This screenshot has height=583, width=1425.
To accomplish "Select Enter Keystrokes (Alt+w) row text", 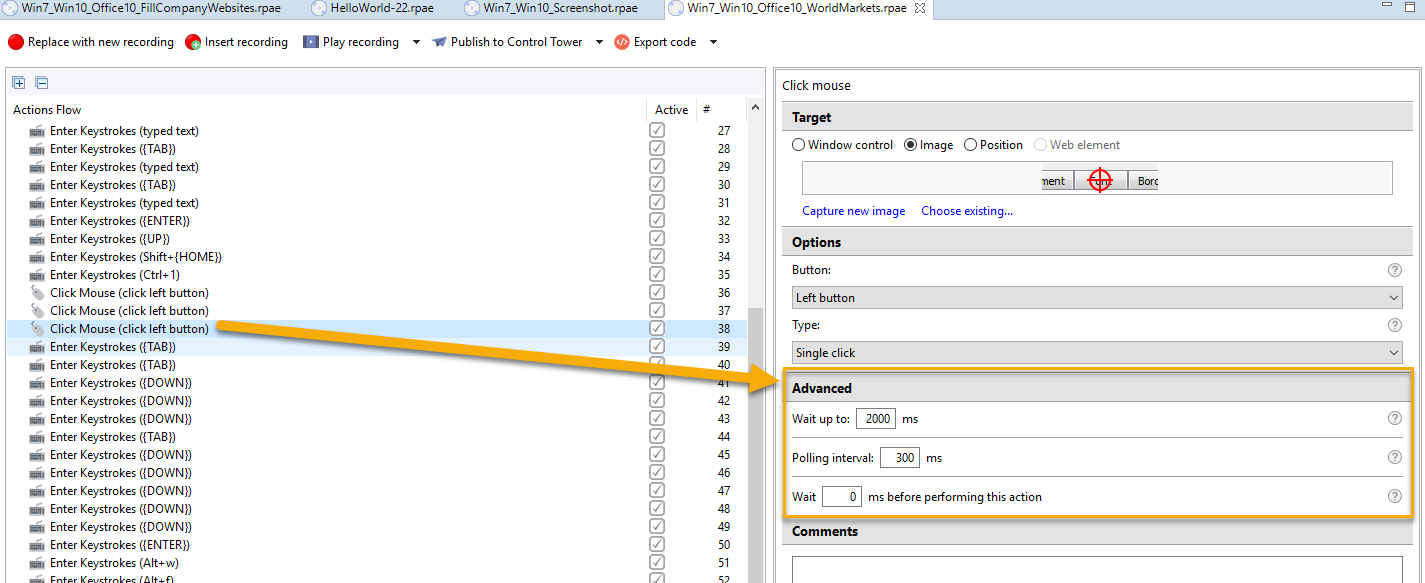I will coord(114,563).
